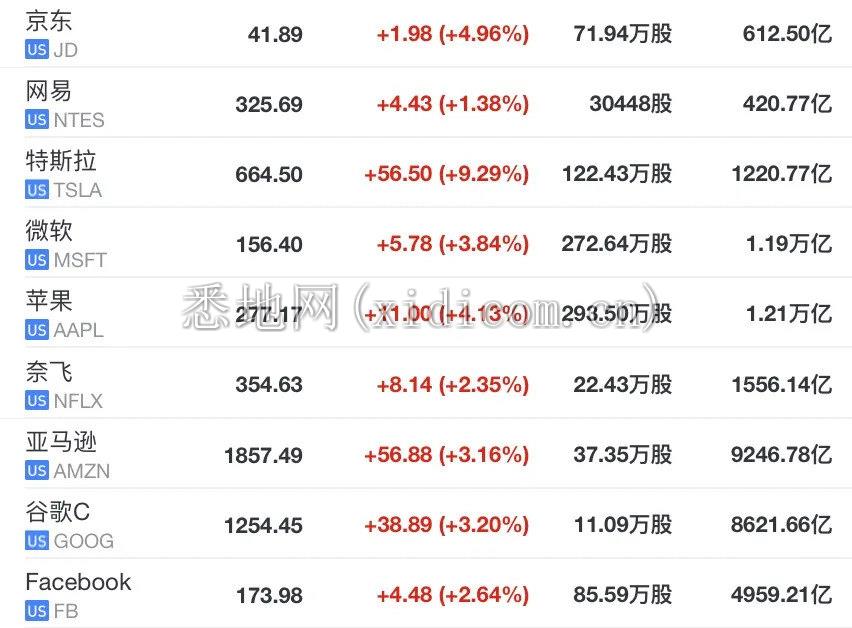The height and width of the screenshot is (628, 852).
Task: Select Tesla's +56.50 (+9.29%) change value
Action: pyautogui.click(x=446, y=174)
